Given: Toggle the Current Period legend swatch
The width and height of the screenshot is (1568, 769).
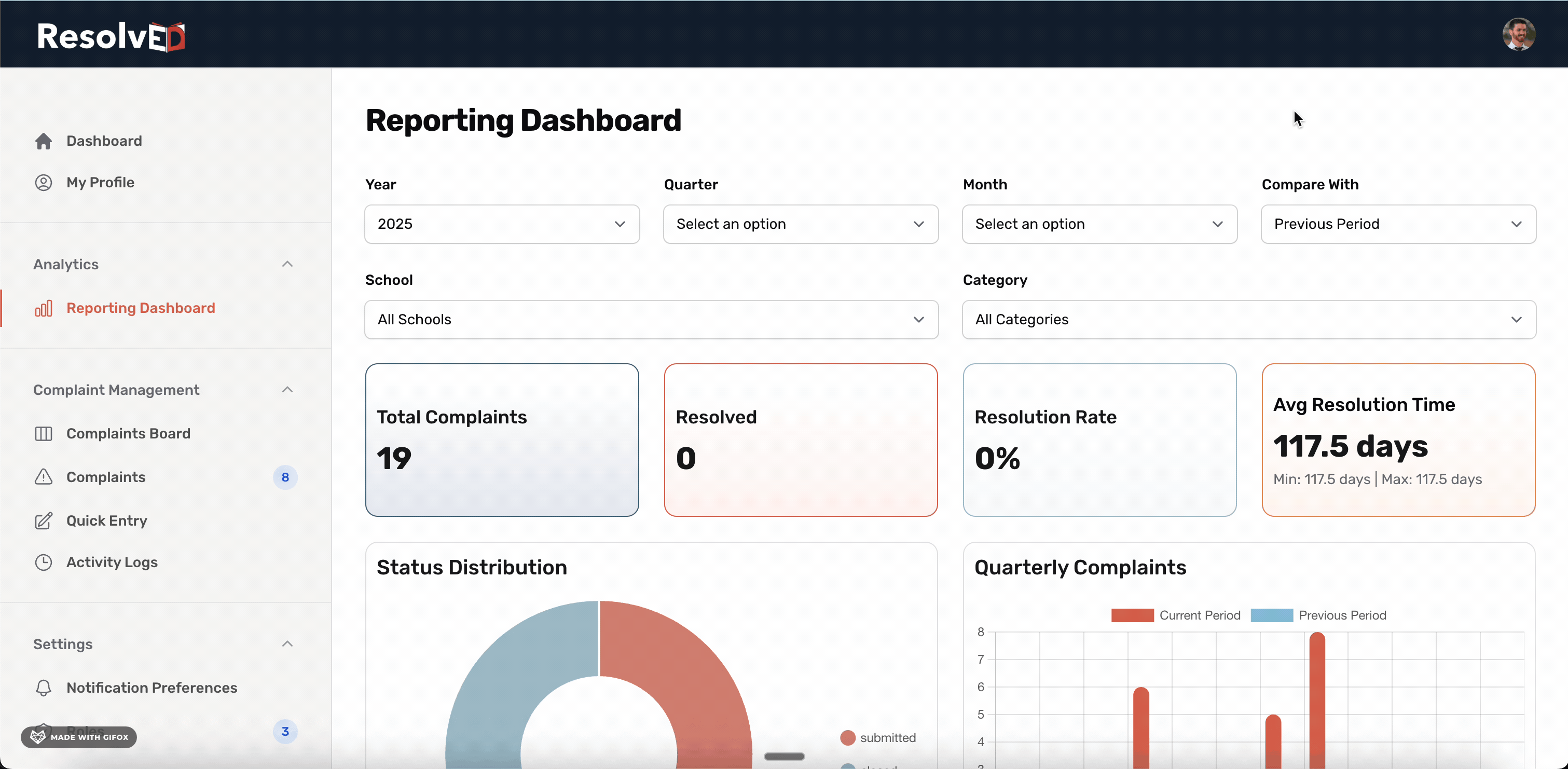Looking at the screenshot, I should pos(1132,615).
